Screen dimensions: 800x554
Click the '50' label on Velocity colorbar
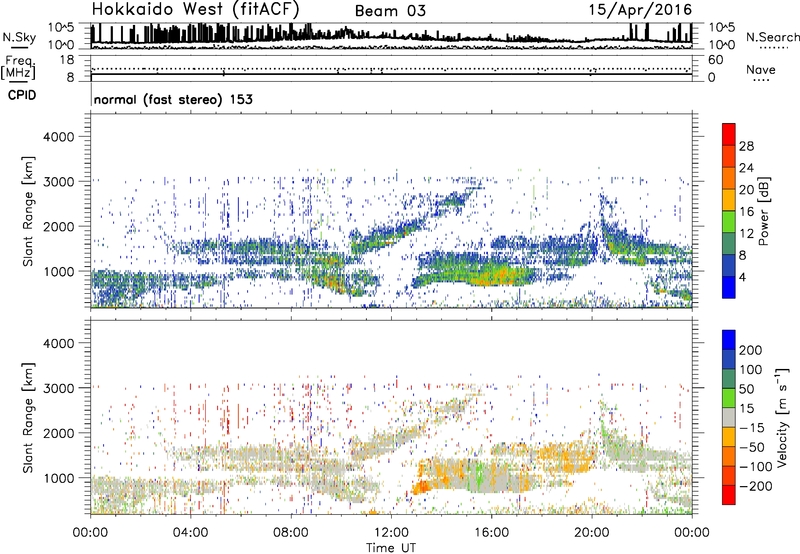[x=746, y=389]
